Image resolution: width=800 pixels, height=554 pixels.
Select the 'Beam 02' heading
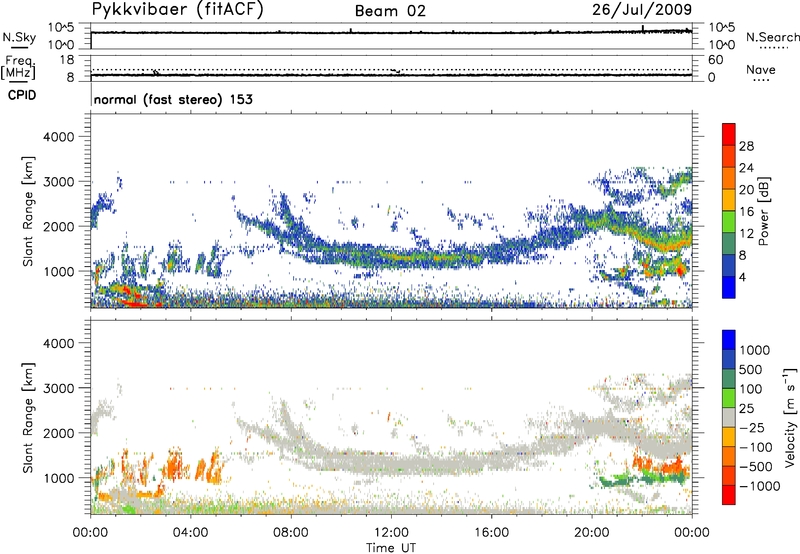click(x=390, y=11)
